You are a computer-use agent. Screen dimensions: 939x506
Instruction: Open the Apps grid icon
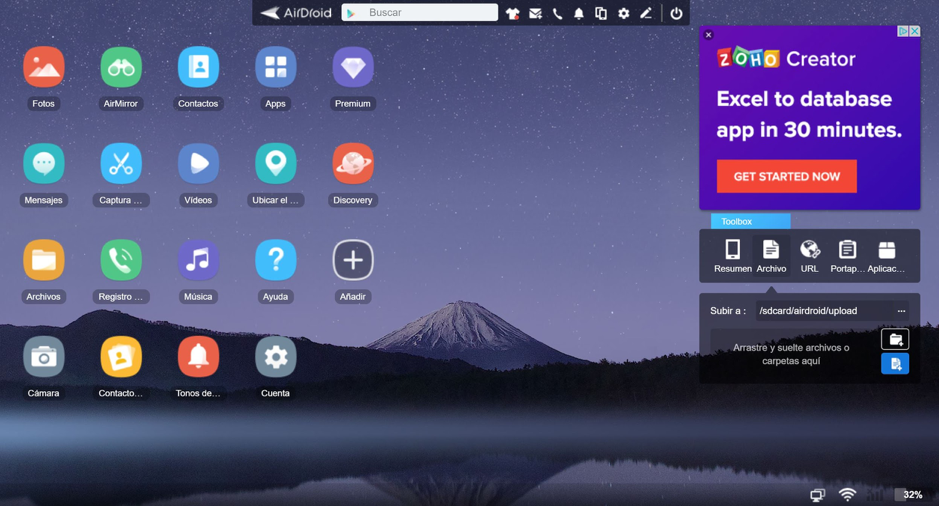coord(275,67)
